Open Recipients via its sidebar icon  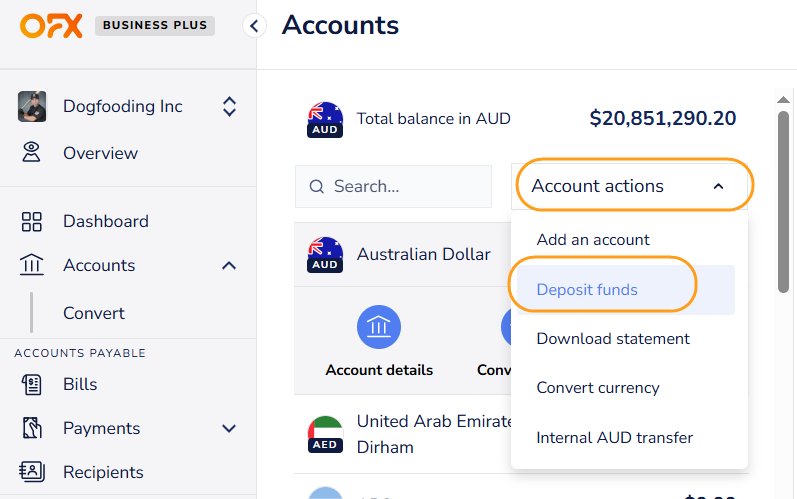click(x=32, y=472)
